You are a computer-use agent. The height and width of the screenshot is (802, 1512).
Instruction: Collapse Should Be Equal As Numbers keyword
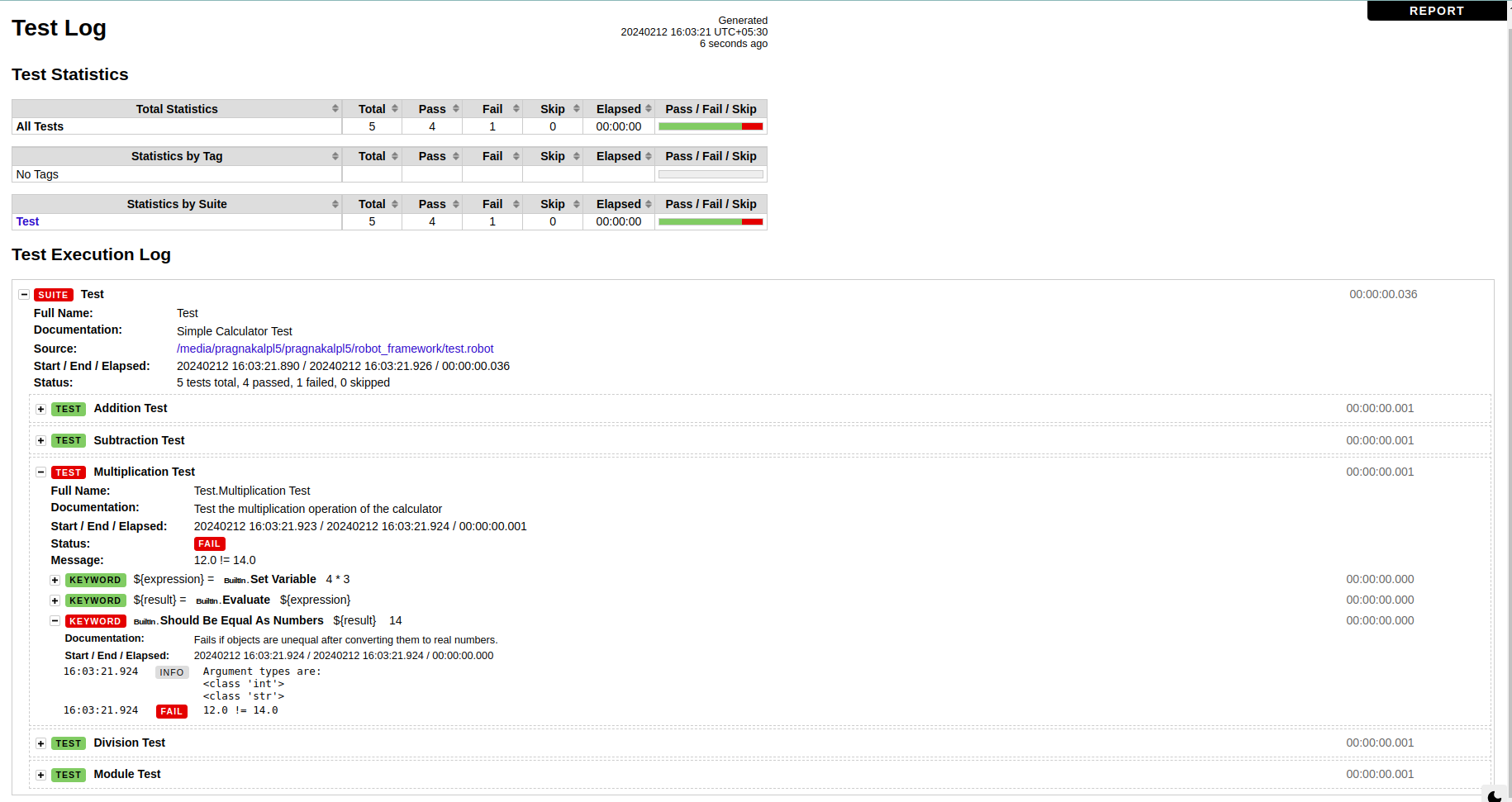coord(55,621)
